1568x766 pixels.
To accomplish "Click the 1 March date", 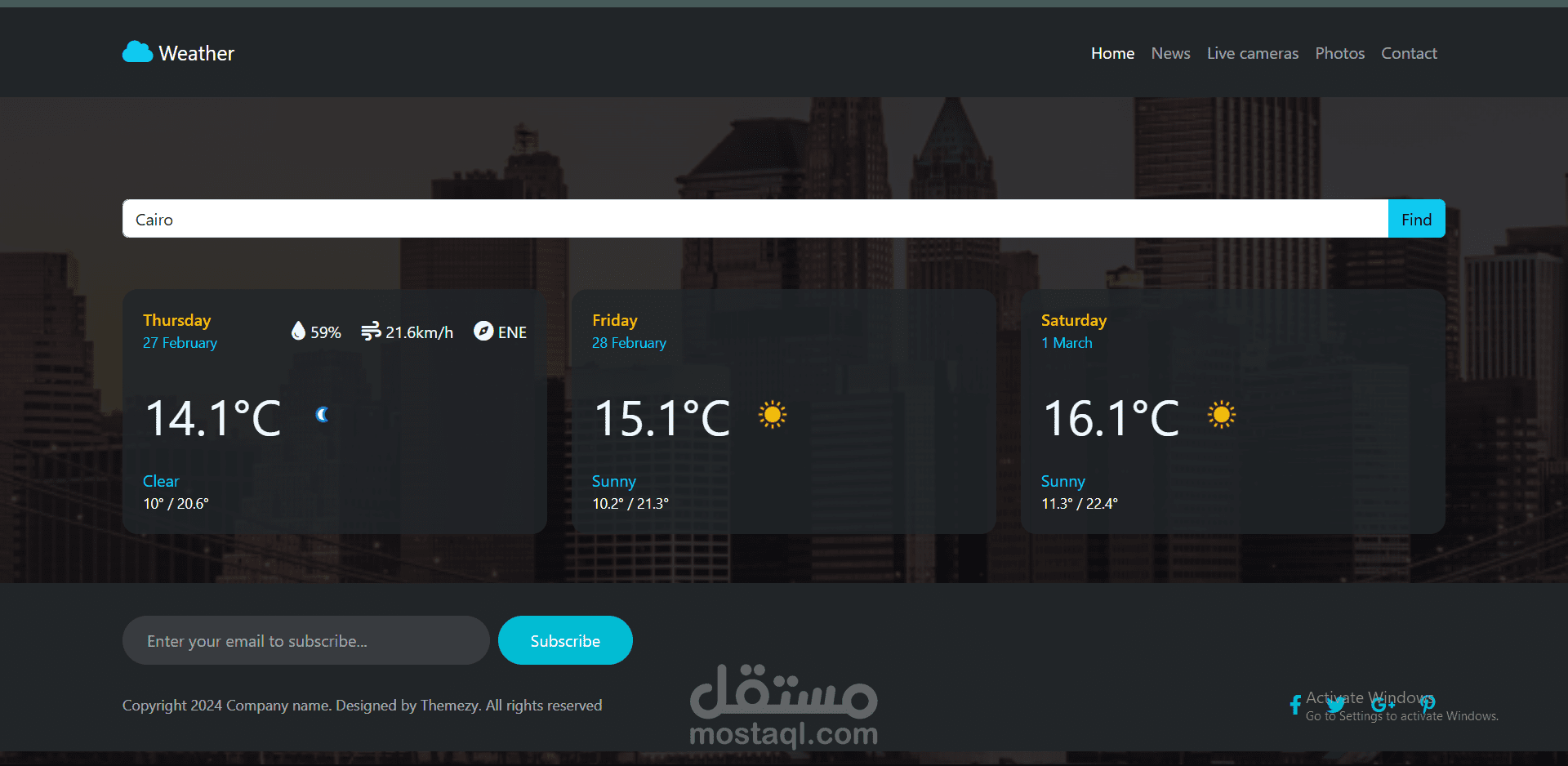I will pos(1067,343).
